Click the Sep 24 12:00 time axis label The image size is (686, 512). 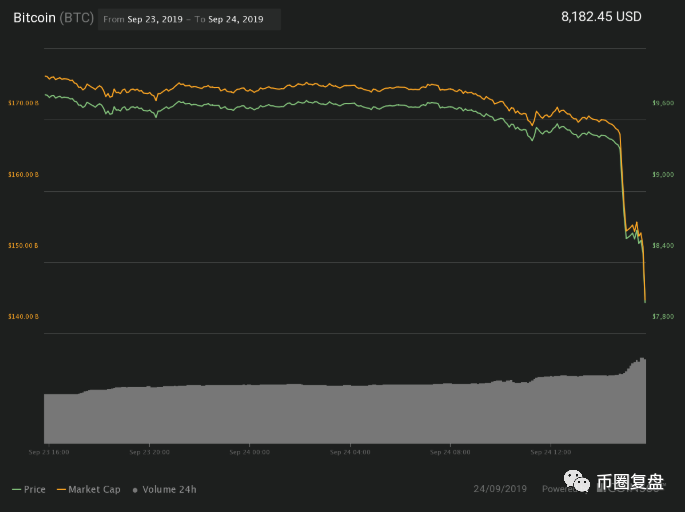tap(551, 452)
